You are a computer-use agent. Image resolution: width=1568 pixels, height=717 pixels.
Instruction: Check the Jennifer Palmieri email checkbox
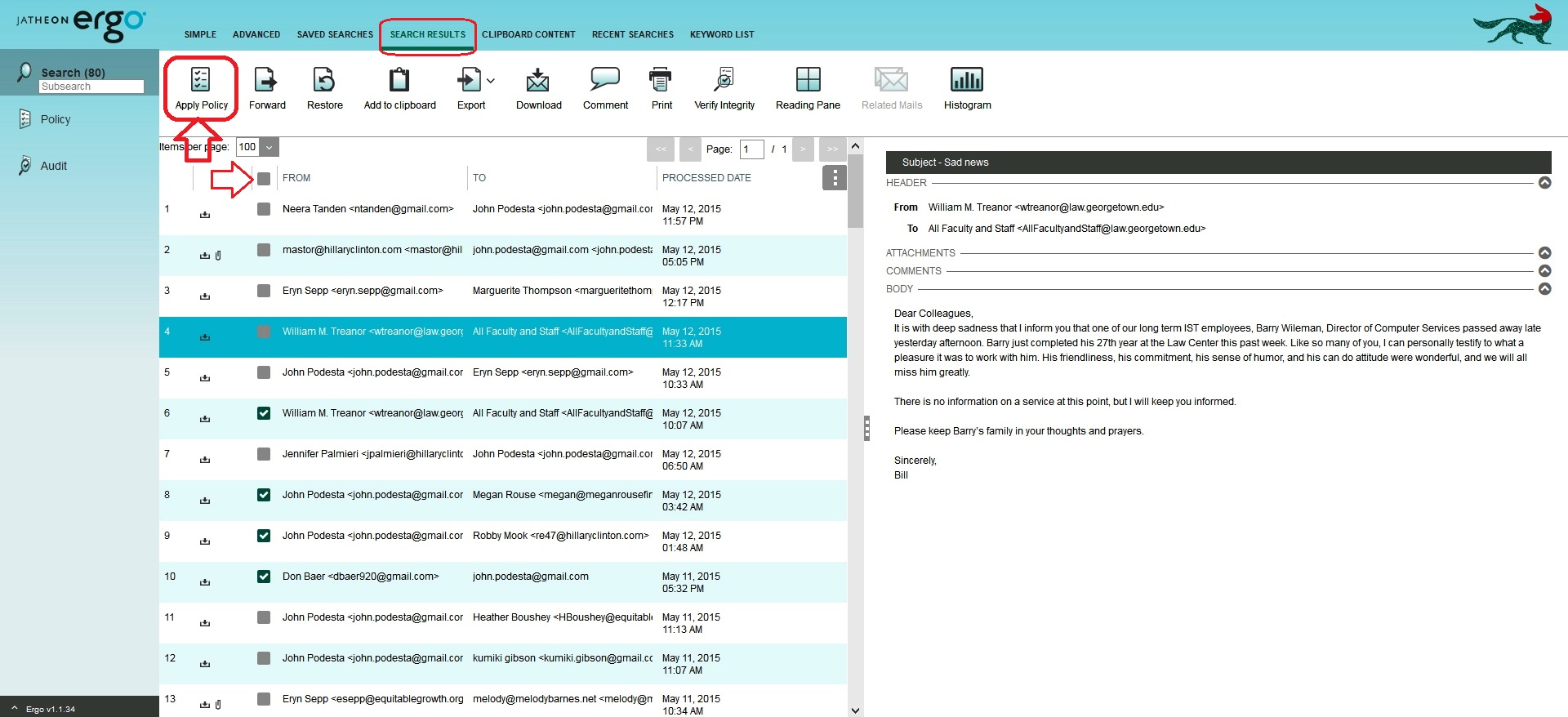pyautogui.click(x=264, y=454)
